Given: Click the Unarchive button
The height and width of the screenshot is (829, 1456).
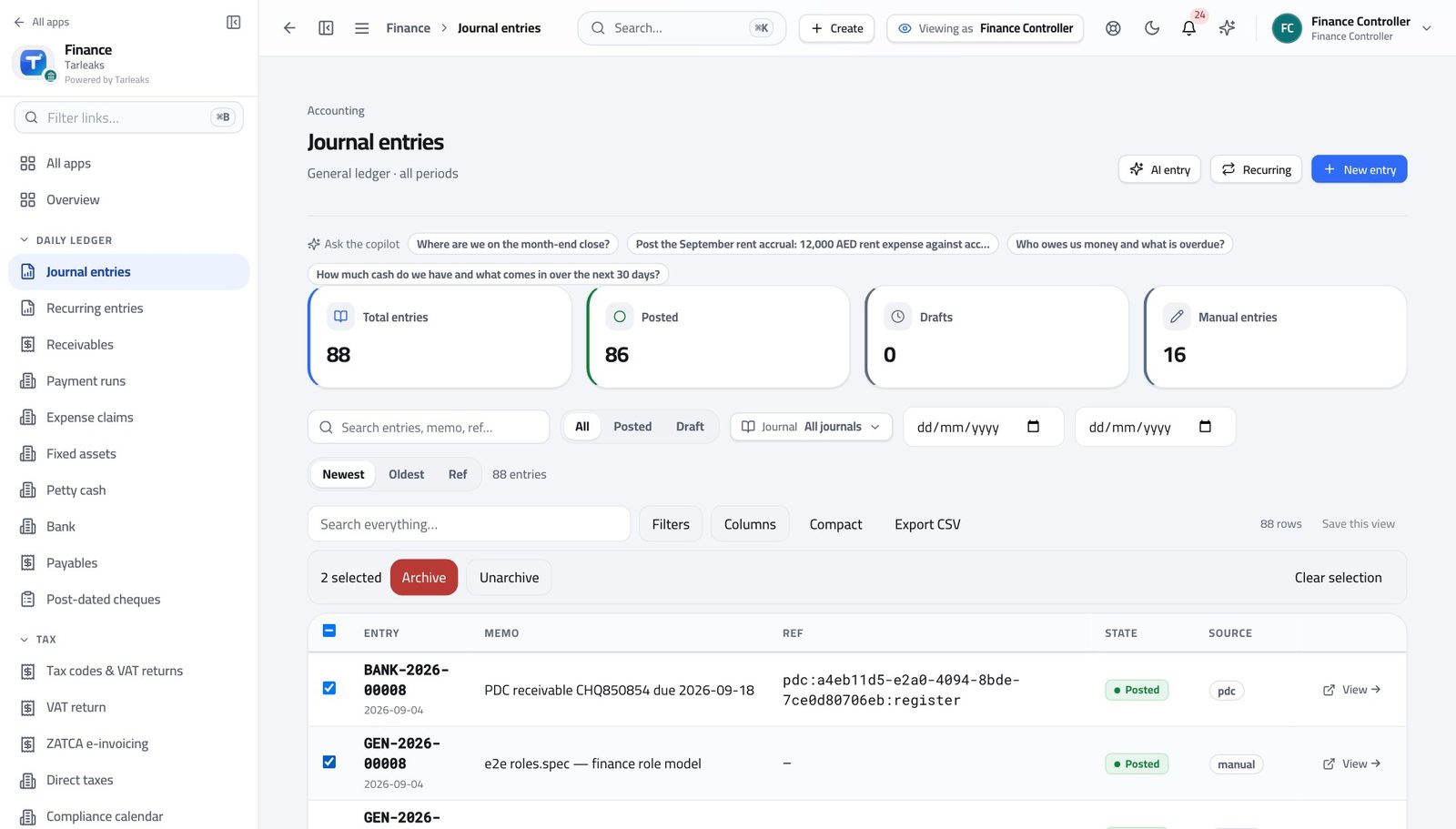Looking at the screenshot, I should tap(509, 578).
